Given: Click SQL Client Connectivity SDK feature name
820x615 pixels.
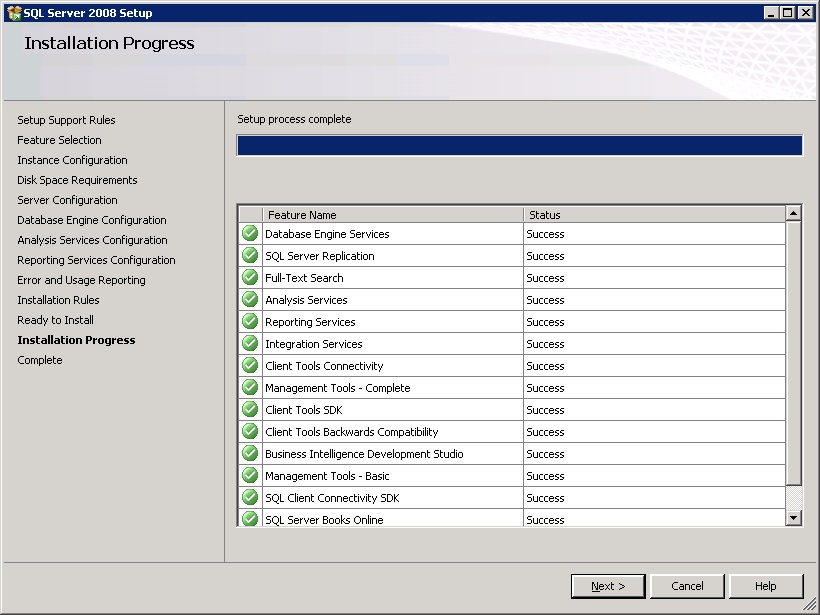Looking at the screenshot, I should coord(332,498).
